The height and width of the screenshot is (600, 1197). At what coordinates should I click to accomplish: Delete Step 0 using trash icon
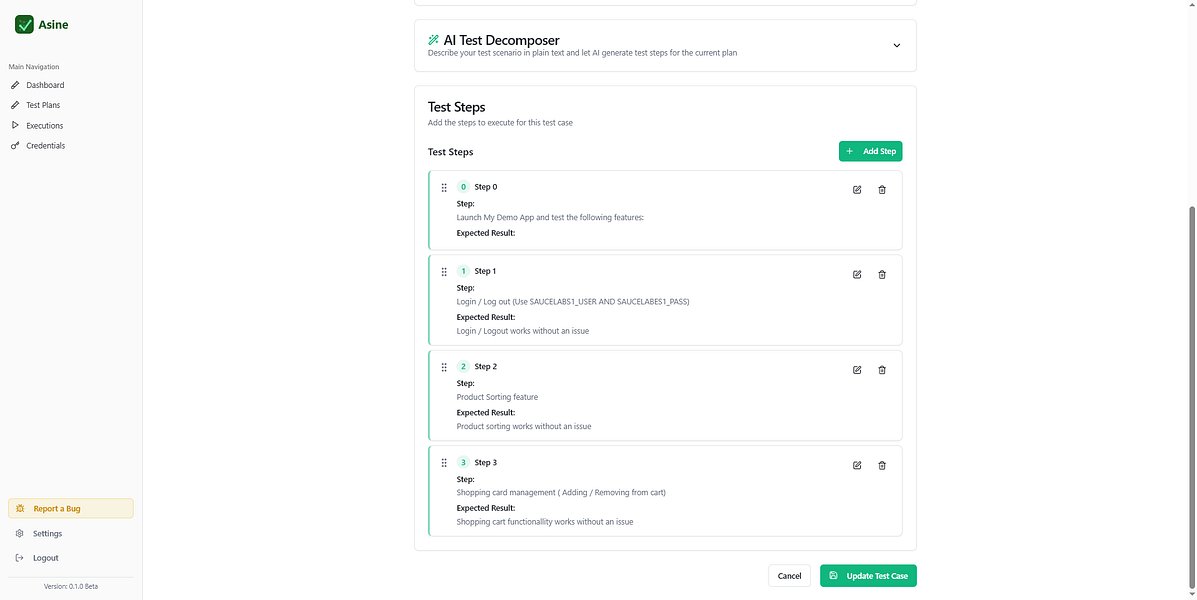pos(882,190)
